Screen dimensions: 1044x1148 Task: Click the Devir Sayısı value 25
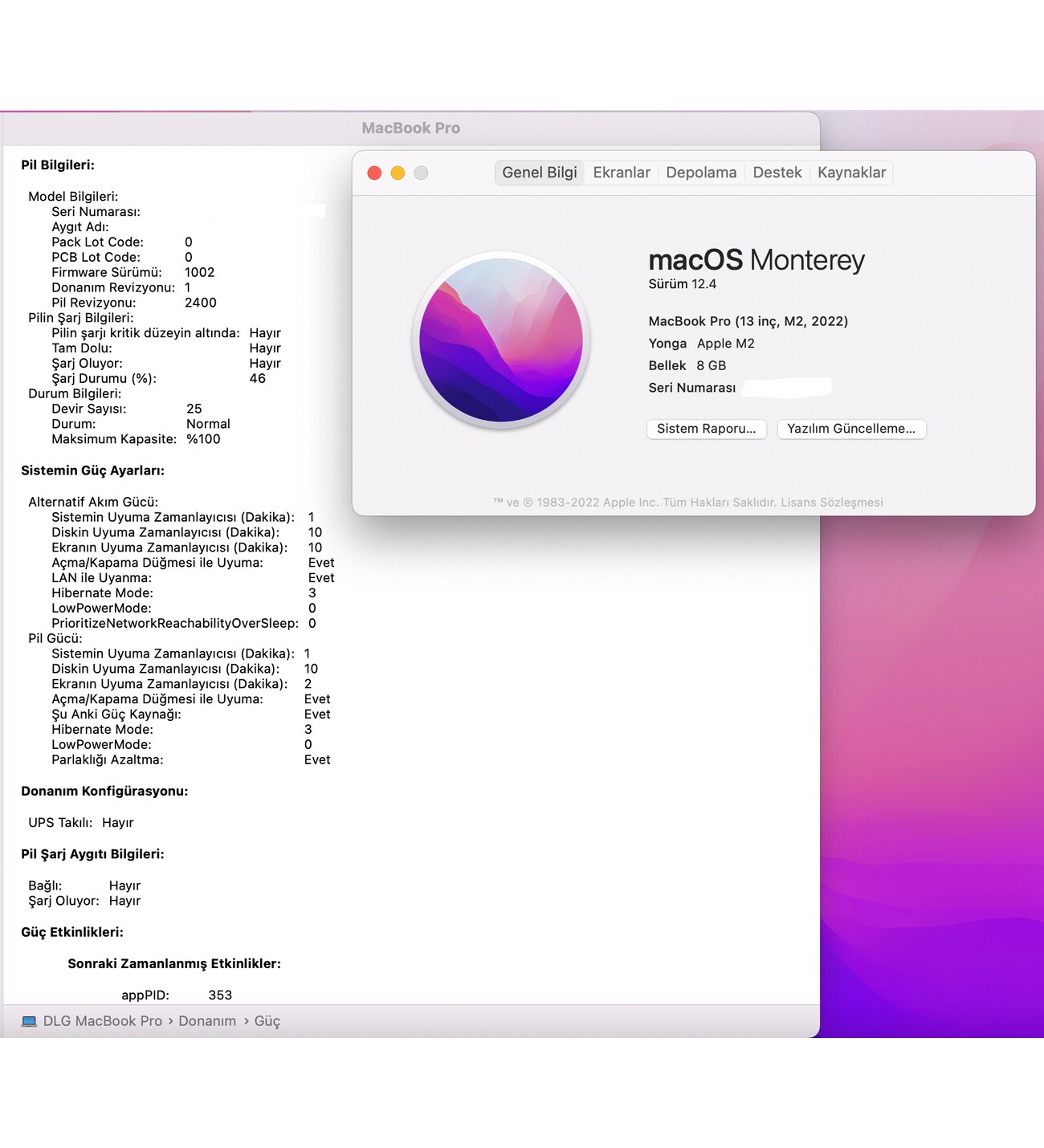pos(194,409)
